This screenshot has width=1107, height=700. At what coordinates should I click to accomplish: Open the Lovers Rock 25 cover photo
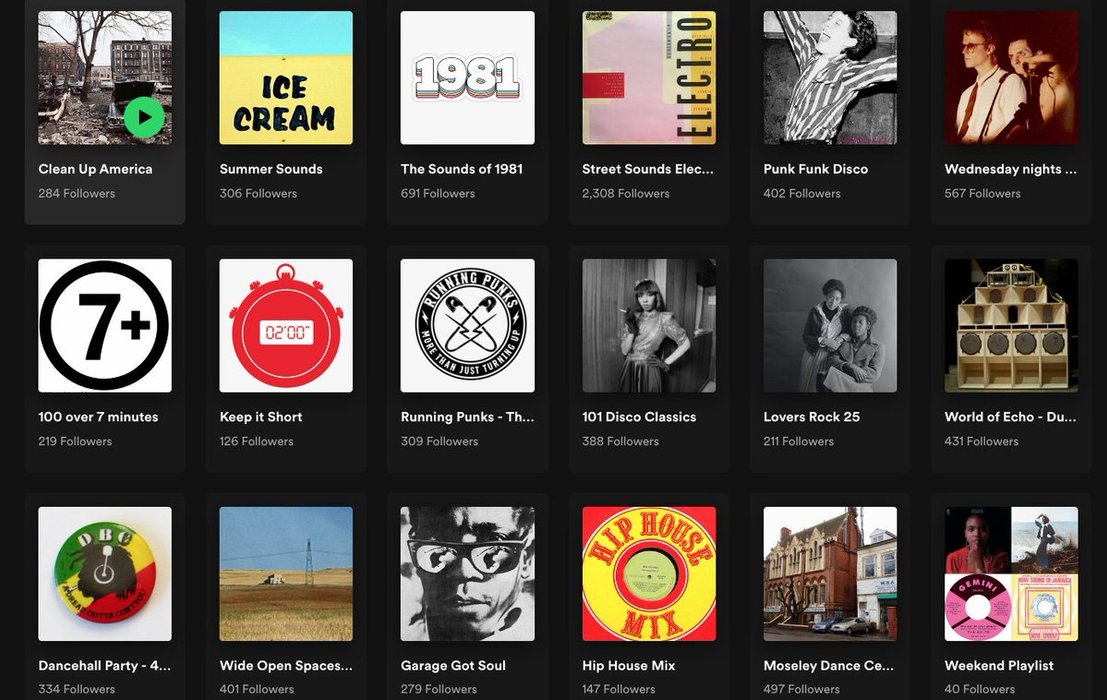click(x=830, y=325)
